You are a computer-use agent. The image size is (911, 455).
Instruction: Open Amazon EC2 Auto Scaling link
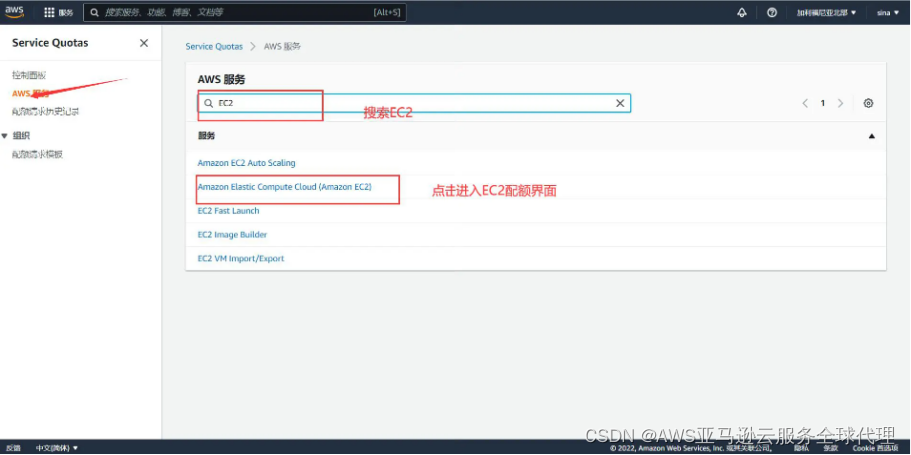[x=246, y=163]
